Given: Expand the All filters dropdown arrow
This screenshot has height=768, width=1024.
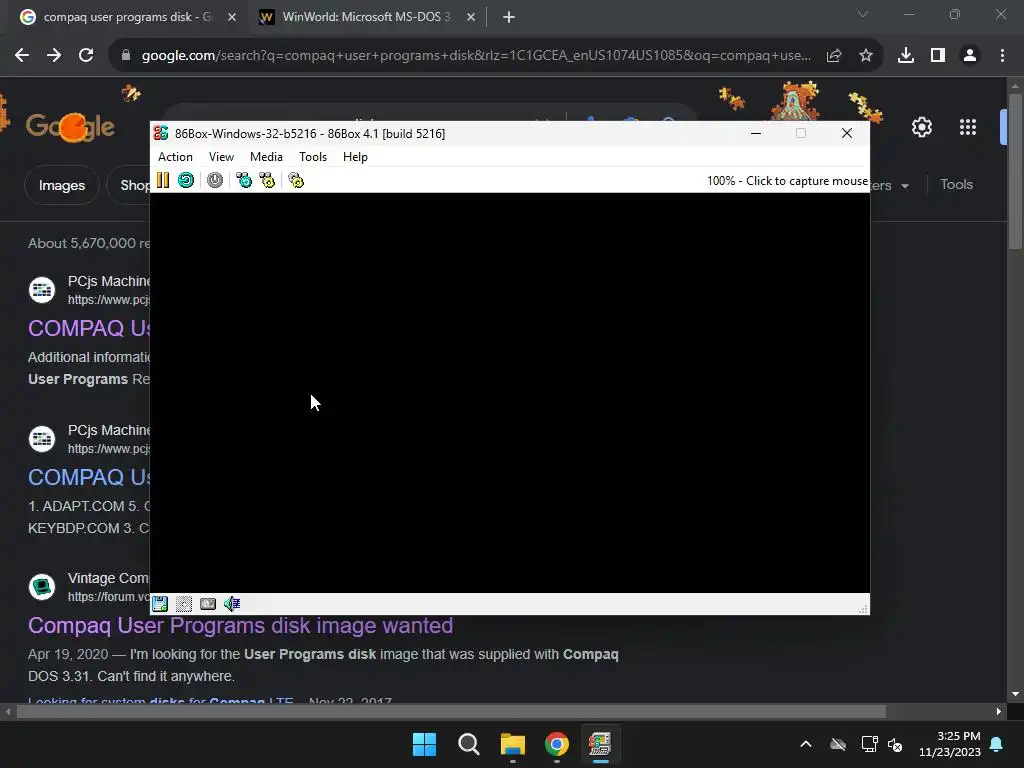Looking at the screenshot, I should [904, 186].
